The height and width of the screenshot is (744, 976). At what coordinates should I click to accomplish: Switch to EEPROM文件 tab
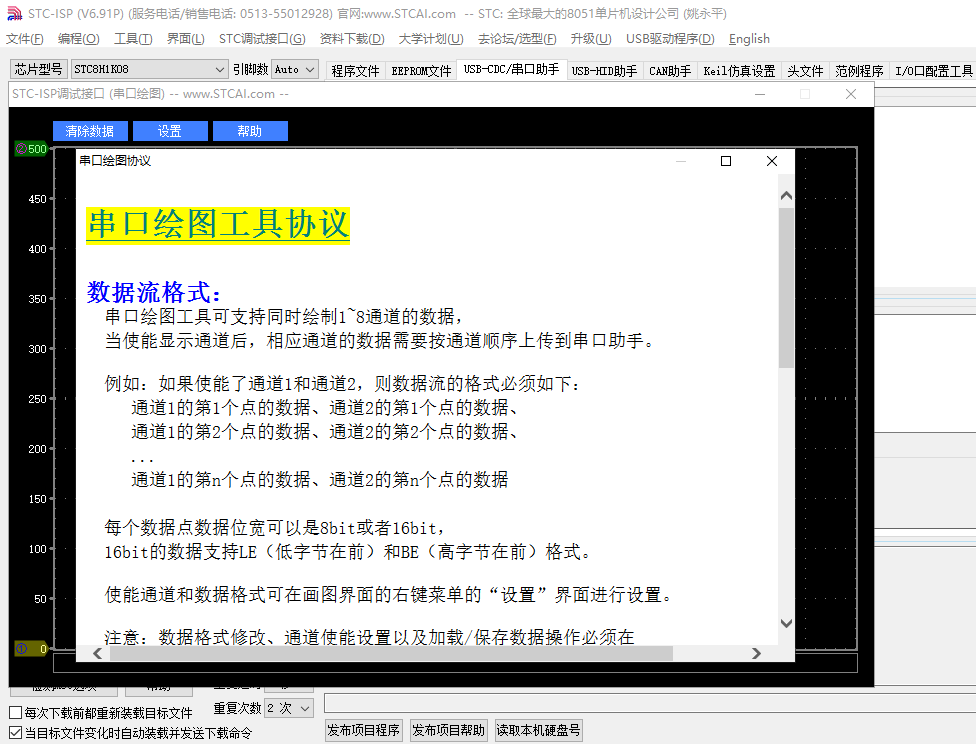click(x=421, y=71)
